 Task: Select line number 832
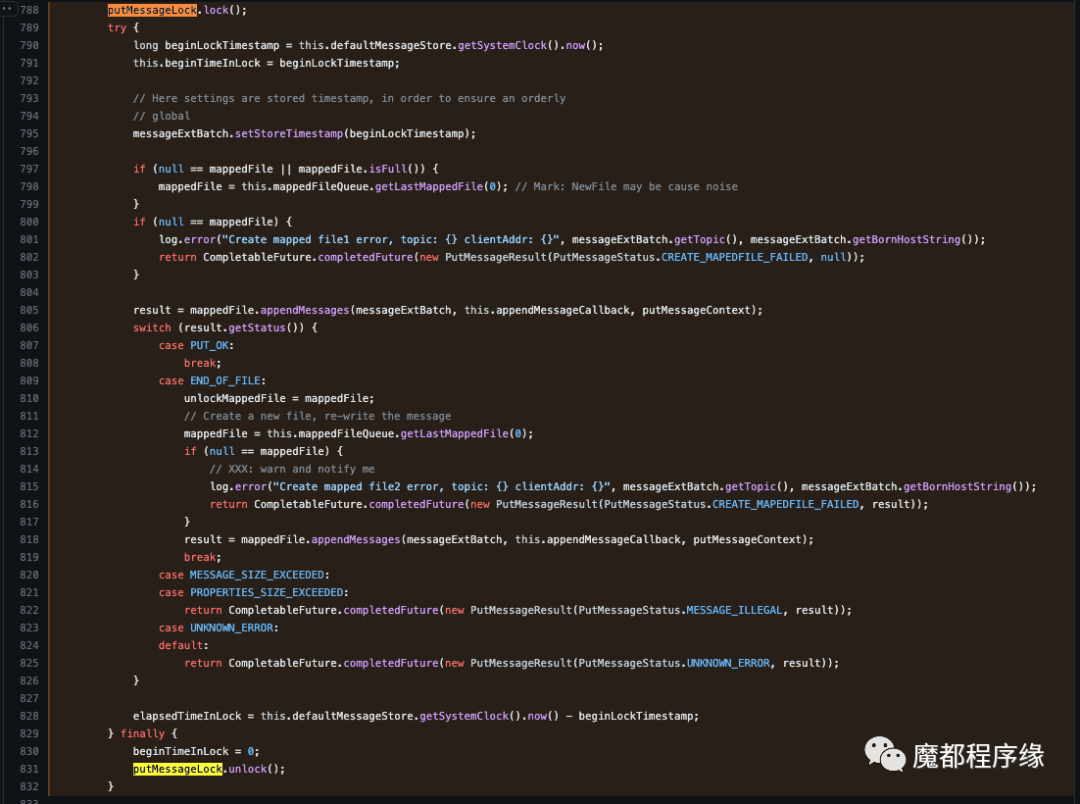point(29,786)
